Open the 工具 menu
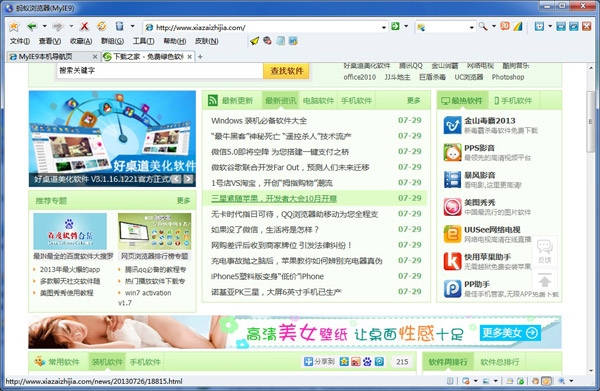Viewport: 600px width, 391px height. [143, 41]
